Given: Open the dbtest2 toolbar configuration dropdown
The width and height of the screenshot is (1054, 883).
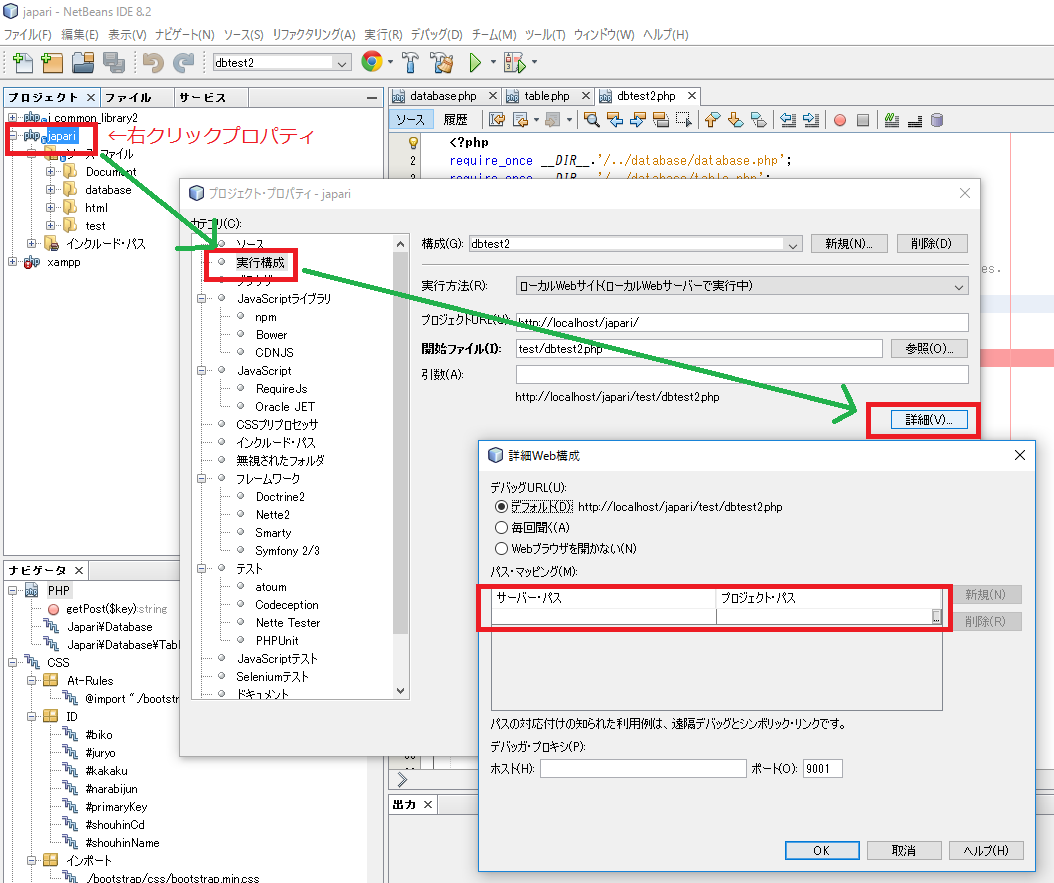Looking at the screenshot, I should click(341, 63).
